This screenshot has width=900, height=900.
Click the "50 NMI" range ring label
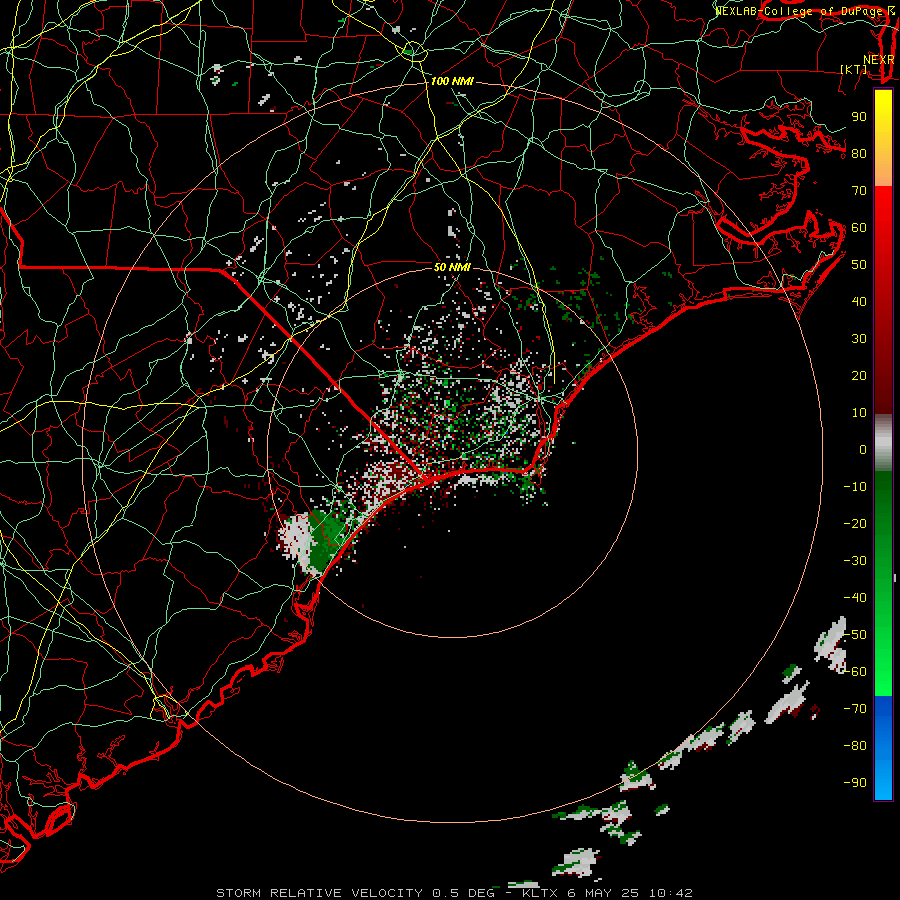(452, 267)
